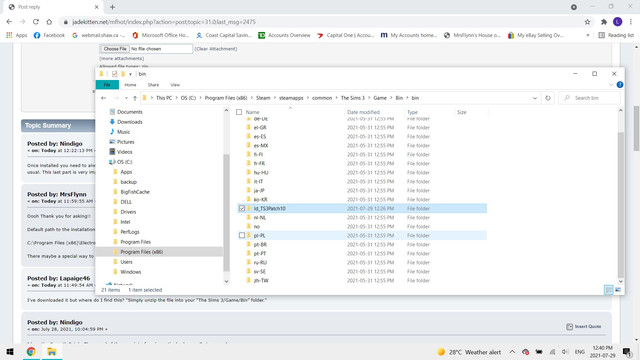Sort by Date modified column
This screenshot has height=360, width=640.
pyautogui.click(x=363, y=112)
